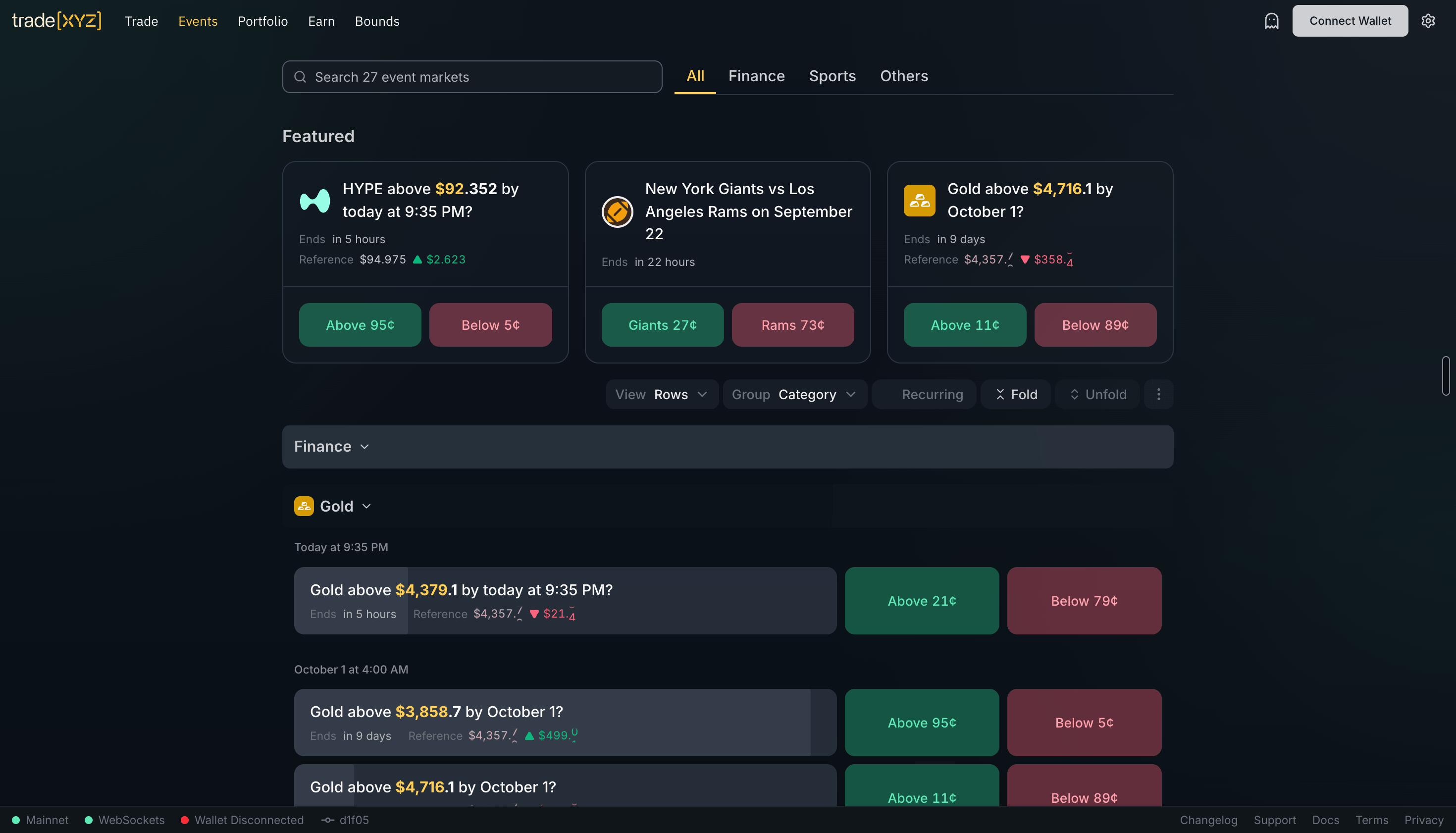1456x833 pixels.
Task: Buy Above 11¢ on featured Gold card
Action: (x=965, y=325)
